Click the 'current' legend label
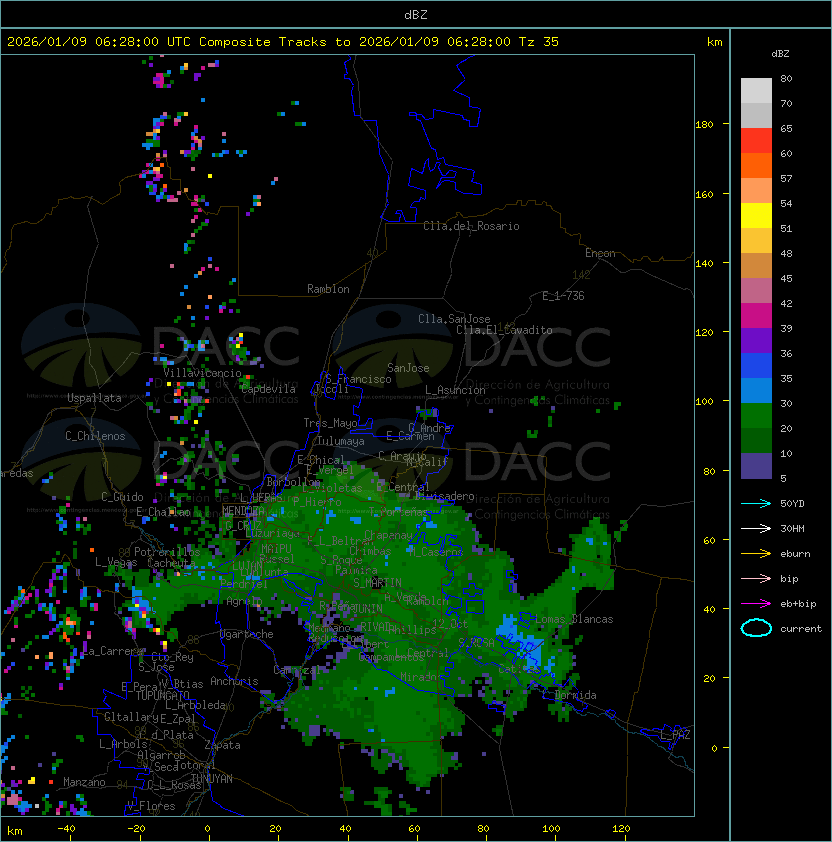This screenshot has height=842, width=832. coord(801,629)
